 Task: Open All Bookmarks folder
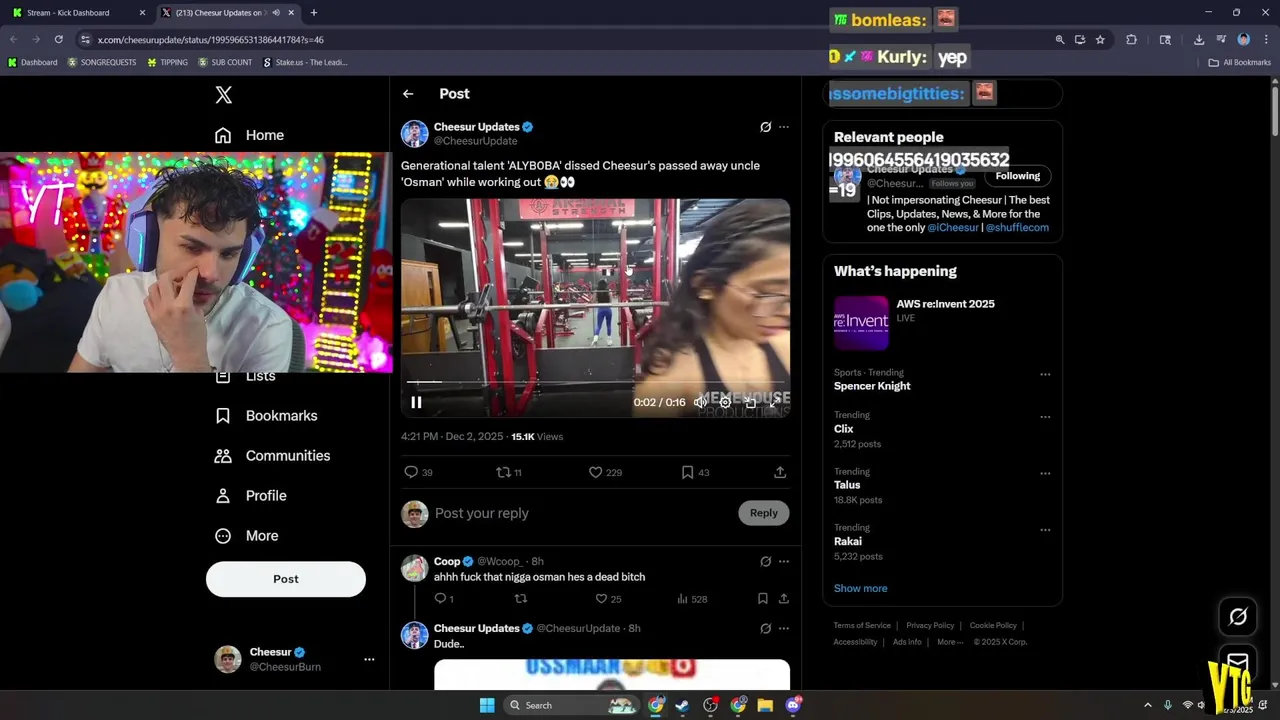click(x=1240, y=62)
